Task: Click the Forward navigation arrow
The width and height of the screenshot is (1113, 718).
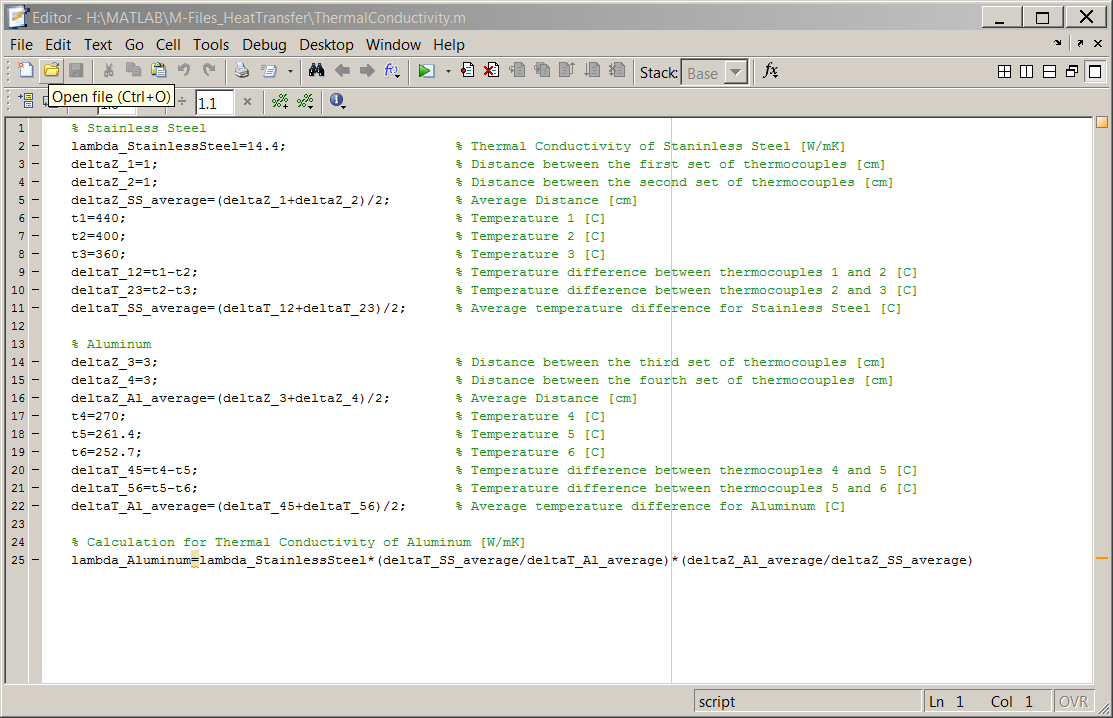Action: (x=367, y=70)
